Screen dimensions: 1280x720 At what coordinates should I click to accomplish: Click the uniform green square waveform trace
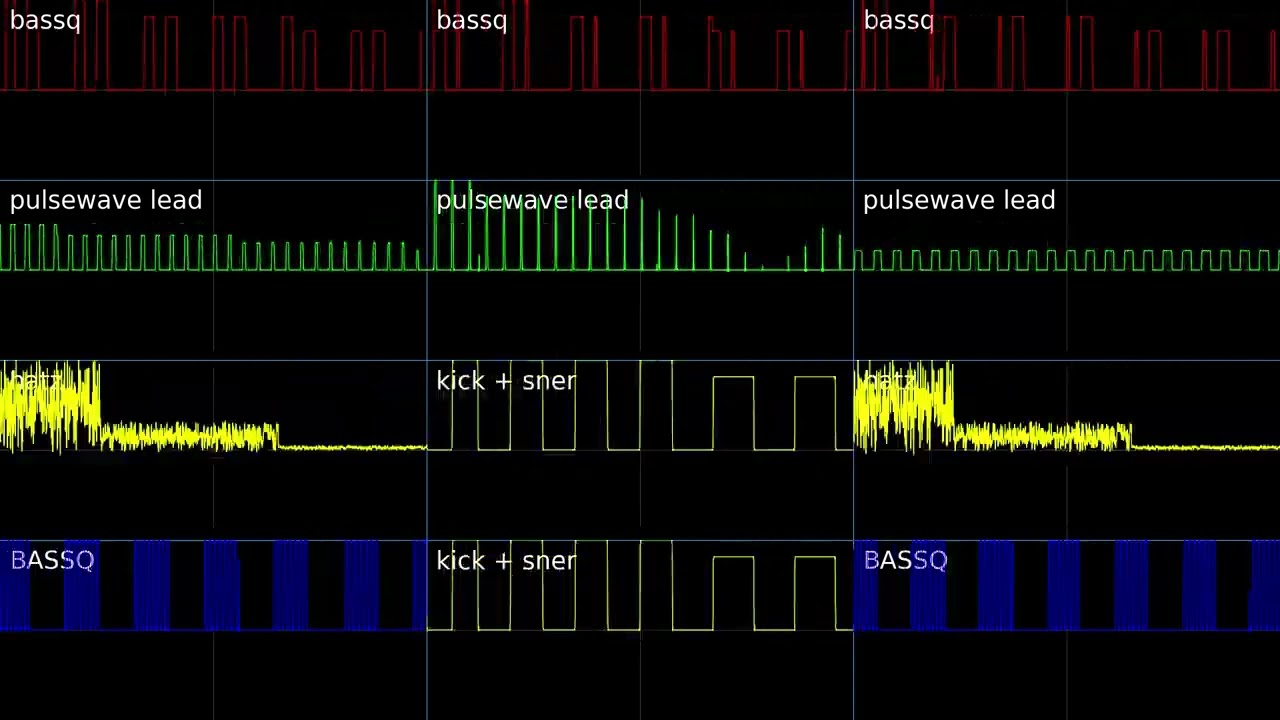pos(1066,260)
